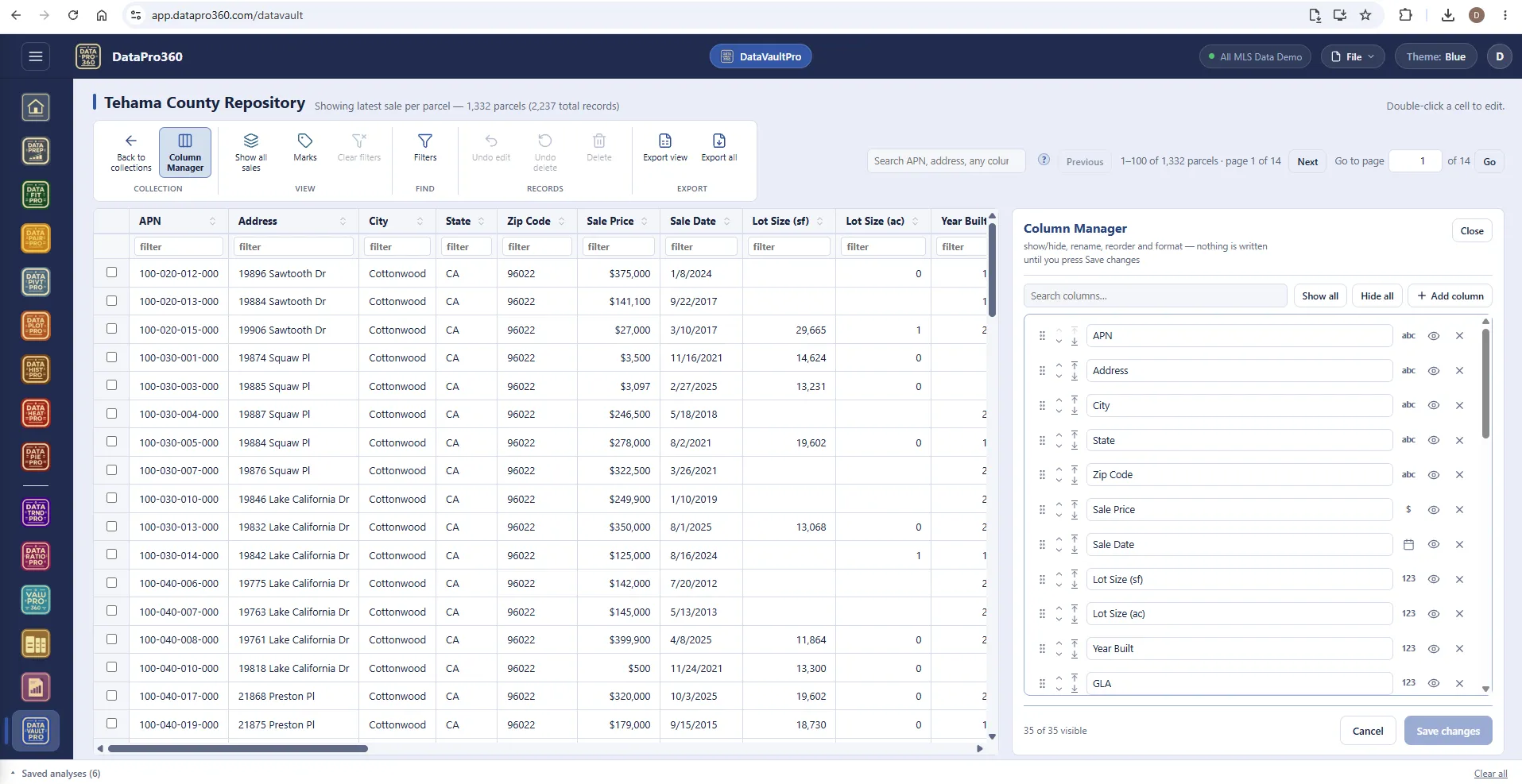1522x784 pixels.
Task: Click Back to collections arrow
Action: [131, 152]
